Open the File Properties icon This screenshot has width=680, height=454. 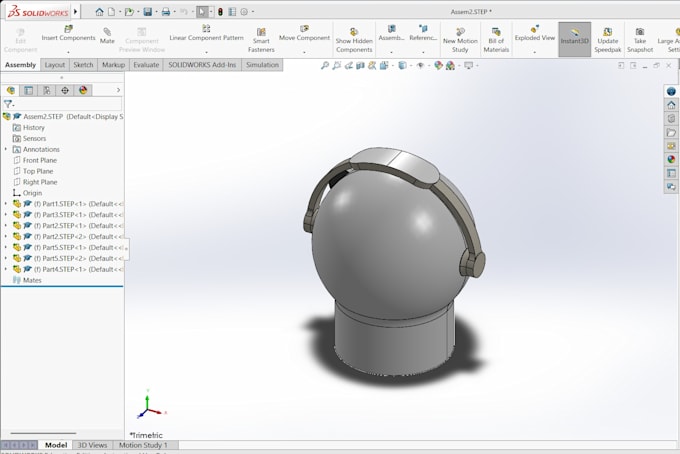pos(232,12)
